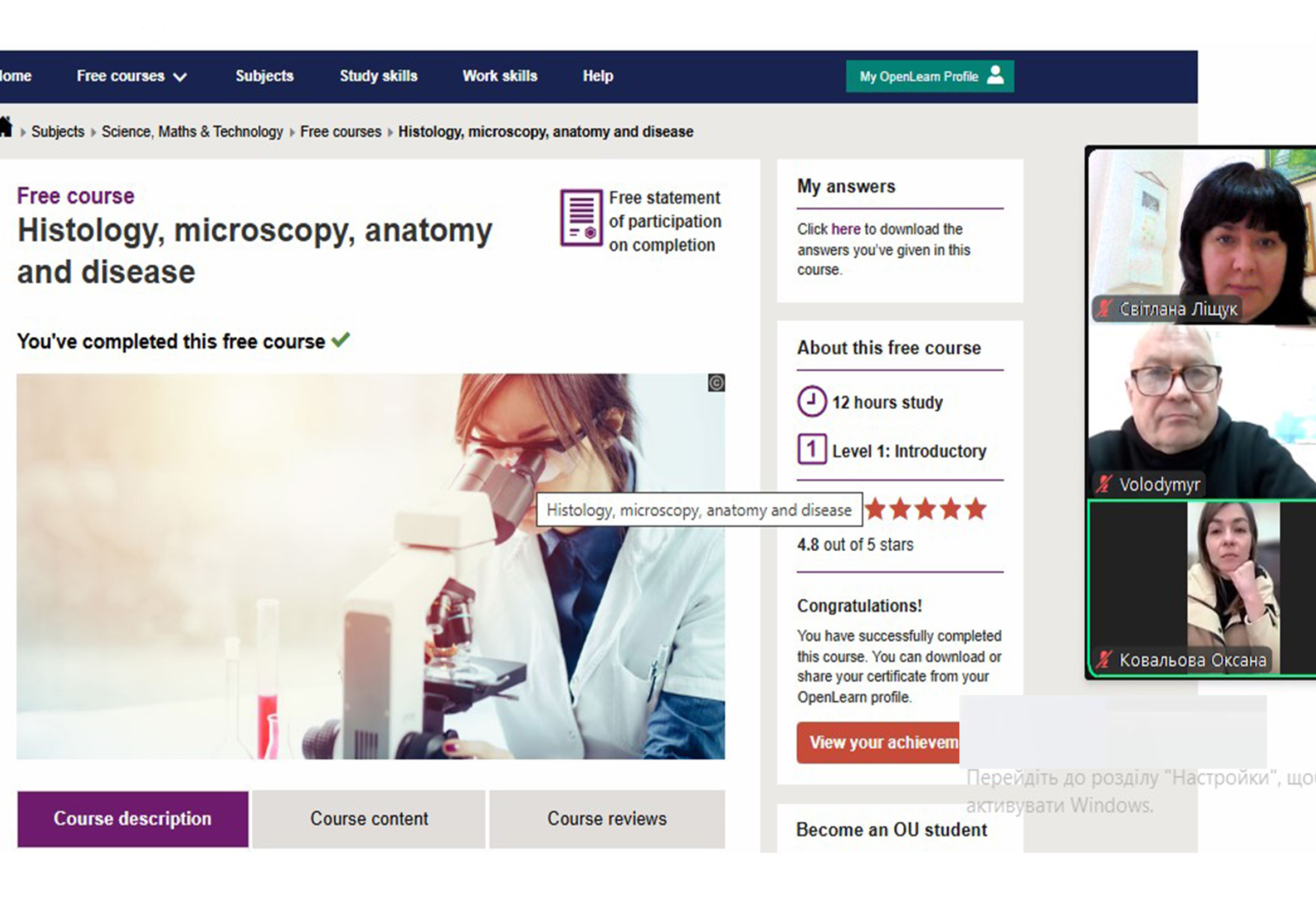Expand the Free courses dropdown menu
Viewport: 1316px width, 922px height.
click(131, 76)
